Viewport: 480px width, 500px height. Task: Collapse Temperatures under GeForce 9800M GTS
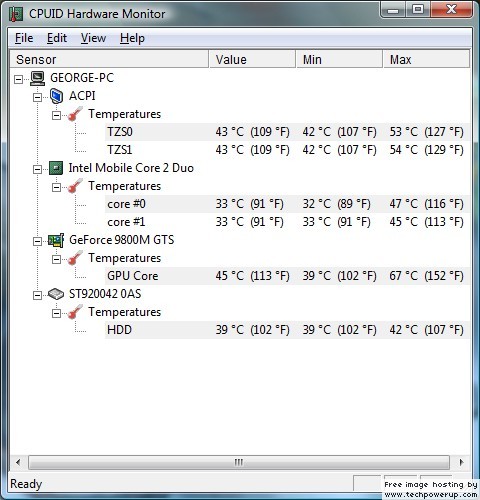tap(56, 259)
